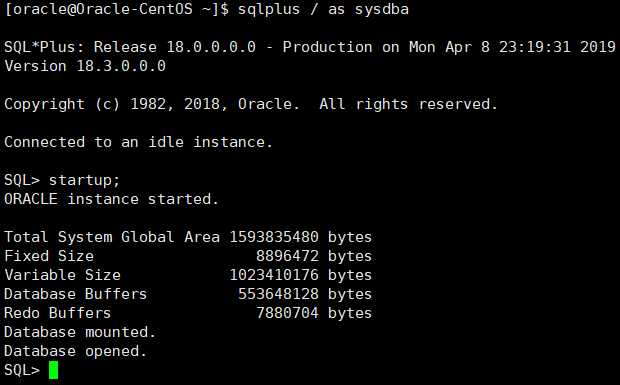Click the 'Database opened.' message
The width and height of the screenshot is (620, 385).
76,351
